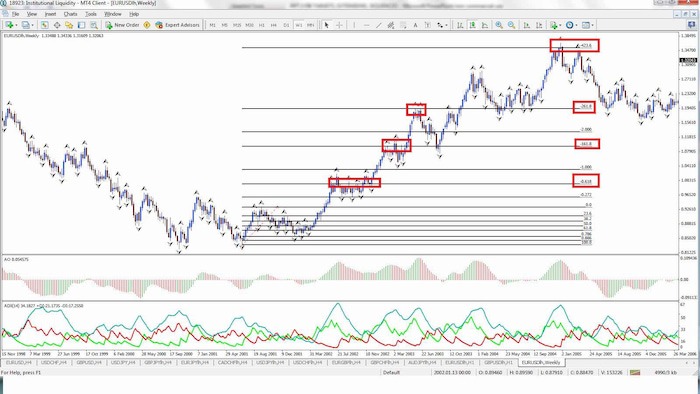Open the Window menu
The height and width of the screenshot is (394, 700).
pyautogui.click(x=112, y=14)
